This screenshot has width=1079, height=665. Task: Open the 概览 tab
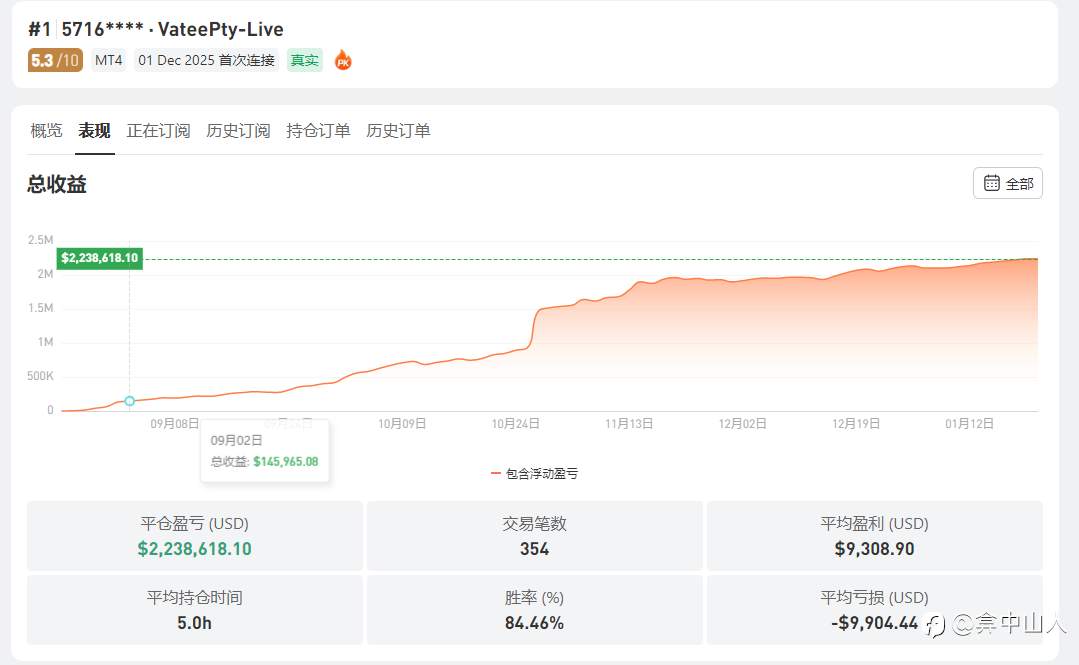point(46,131)
